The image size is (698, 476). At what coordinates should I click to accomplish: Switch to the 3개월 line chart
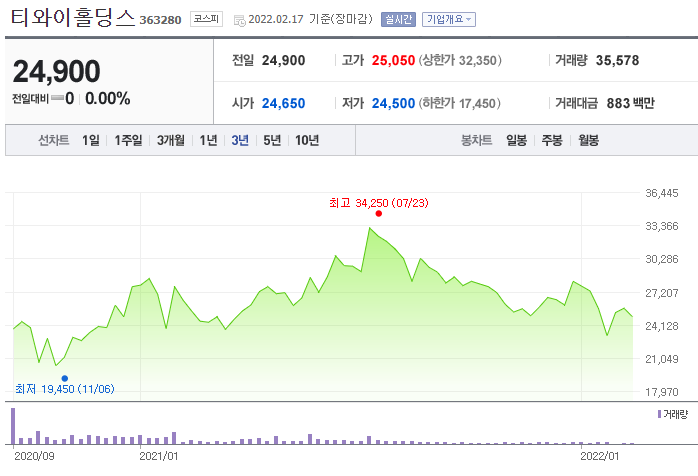pos(170,141)
